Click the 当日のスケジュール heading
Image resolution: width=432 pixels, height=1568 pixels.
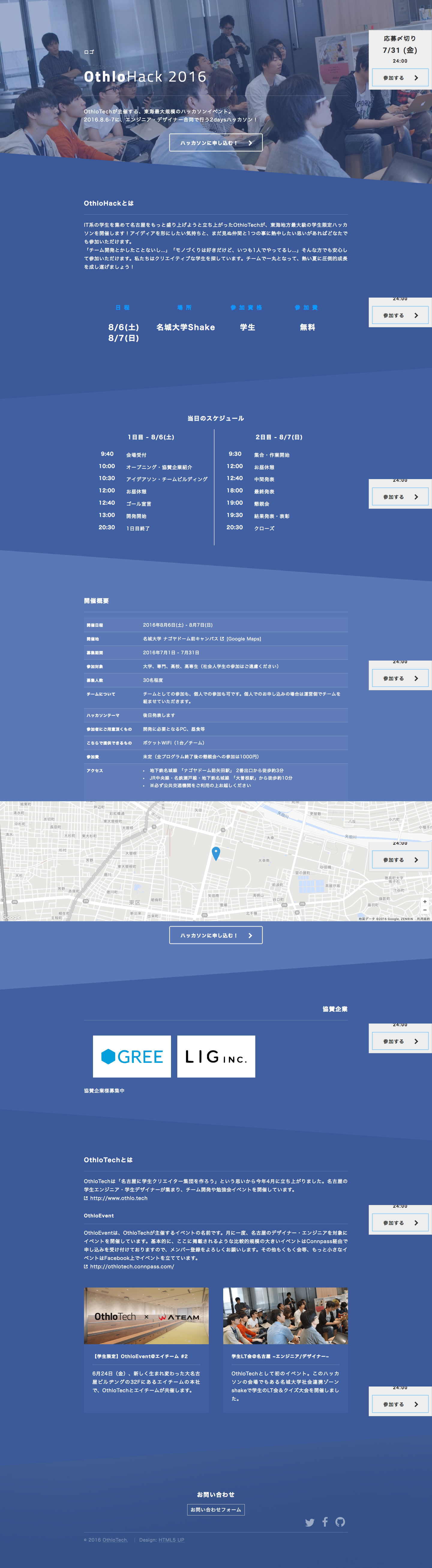coord(216,418)
